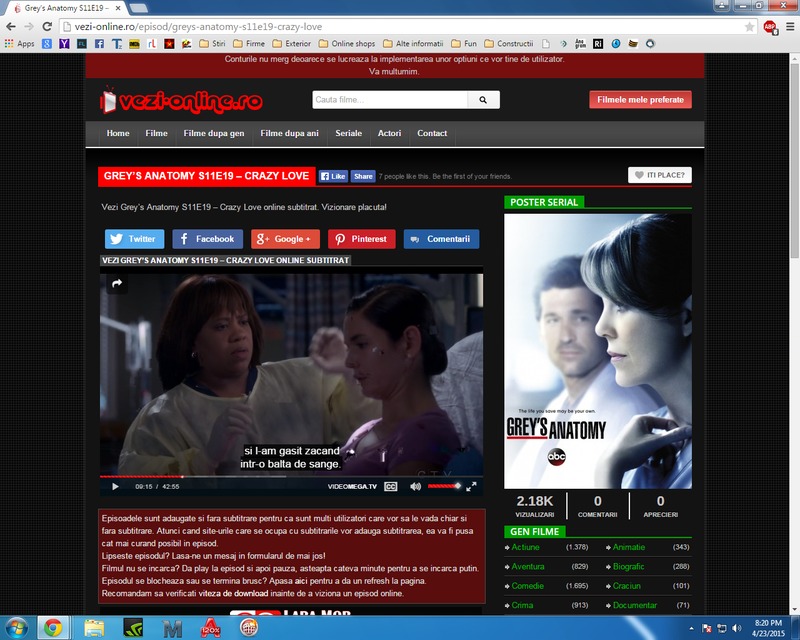
Task: Open the Exterior bookmarks folder
Action: pos(291,43)
